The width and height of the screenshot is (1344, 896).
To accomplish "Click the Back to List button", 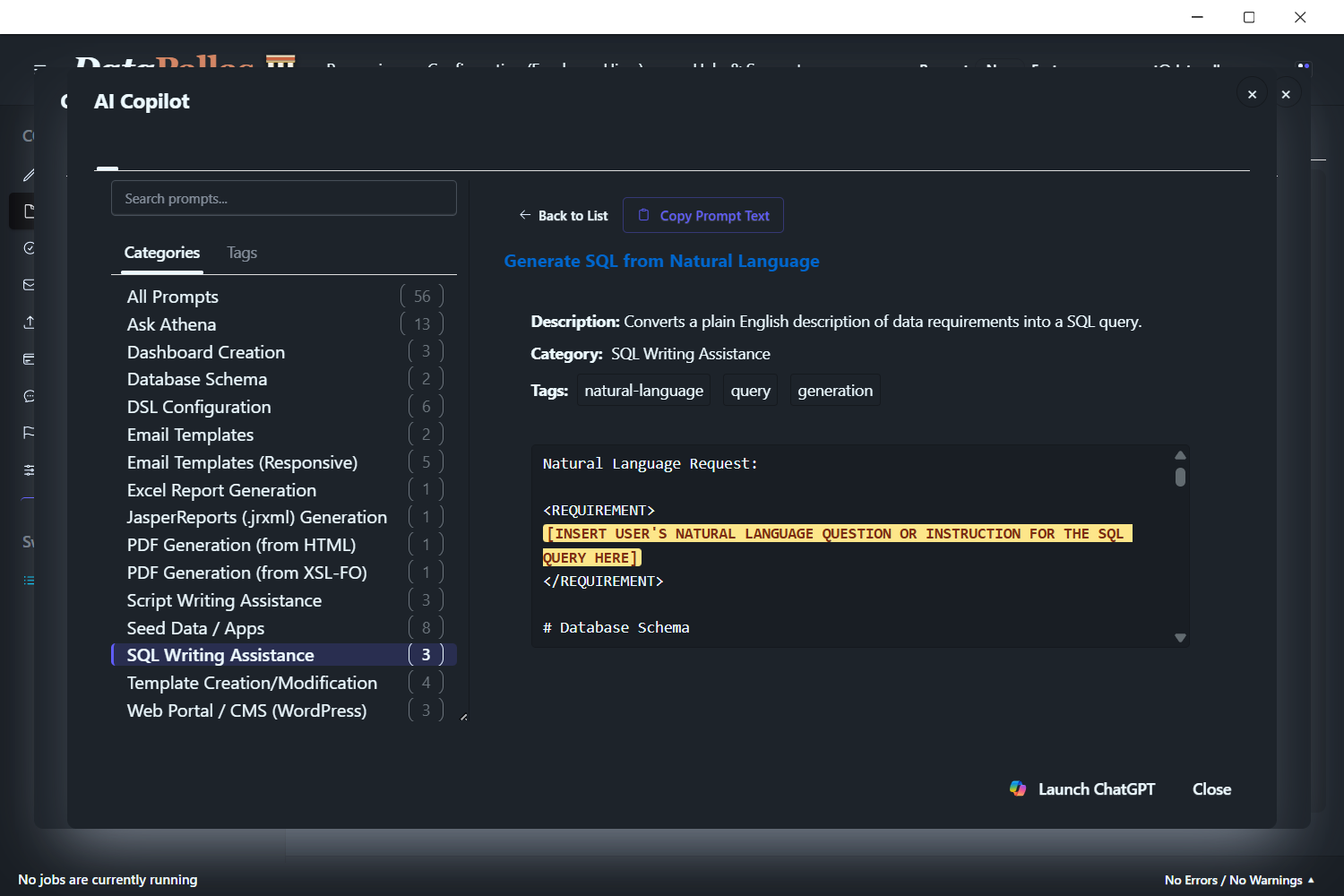I will [x=564, y=215].
